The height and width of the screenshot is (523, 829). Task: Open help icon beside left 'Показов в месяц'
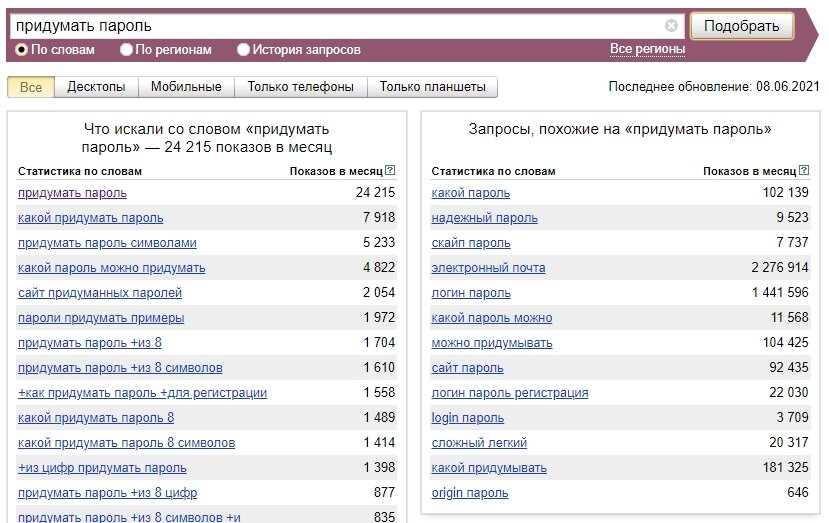390,170
